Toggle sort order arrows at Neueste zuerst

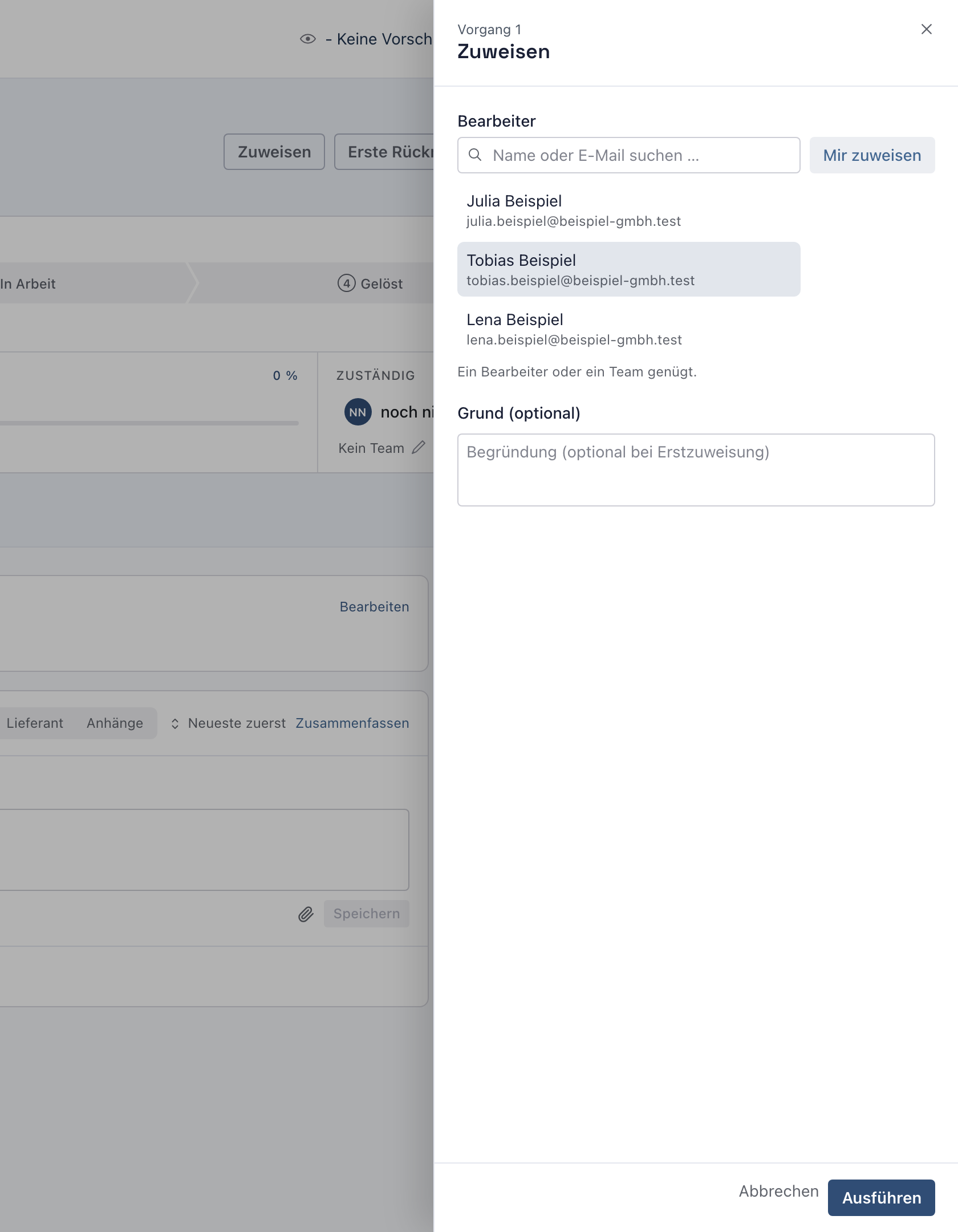click(x=175, y=723)
